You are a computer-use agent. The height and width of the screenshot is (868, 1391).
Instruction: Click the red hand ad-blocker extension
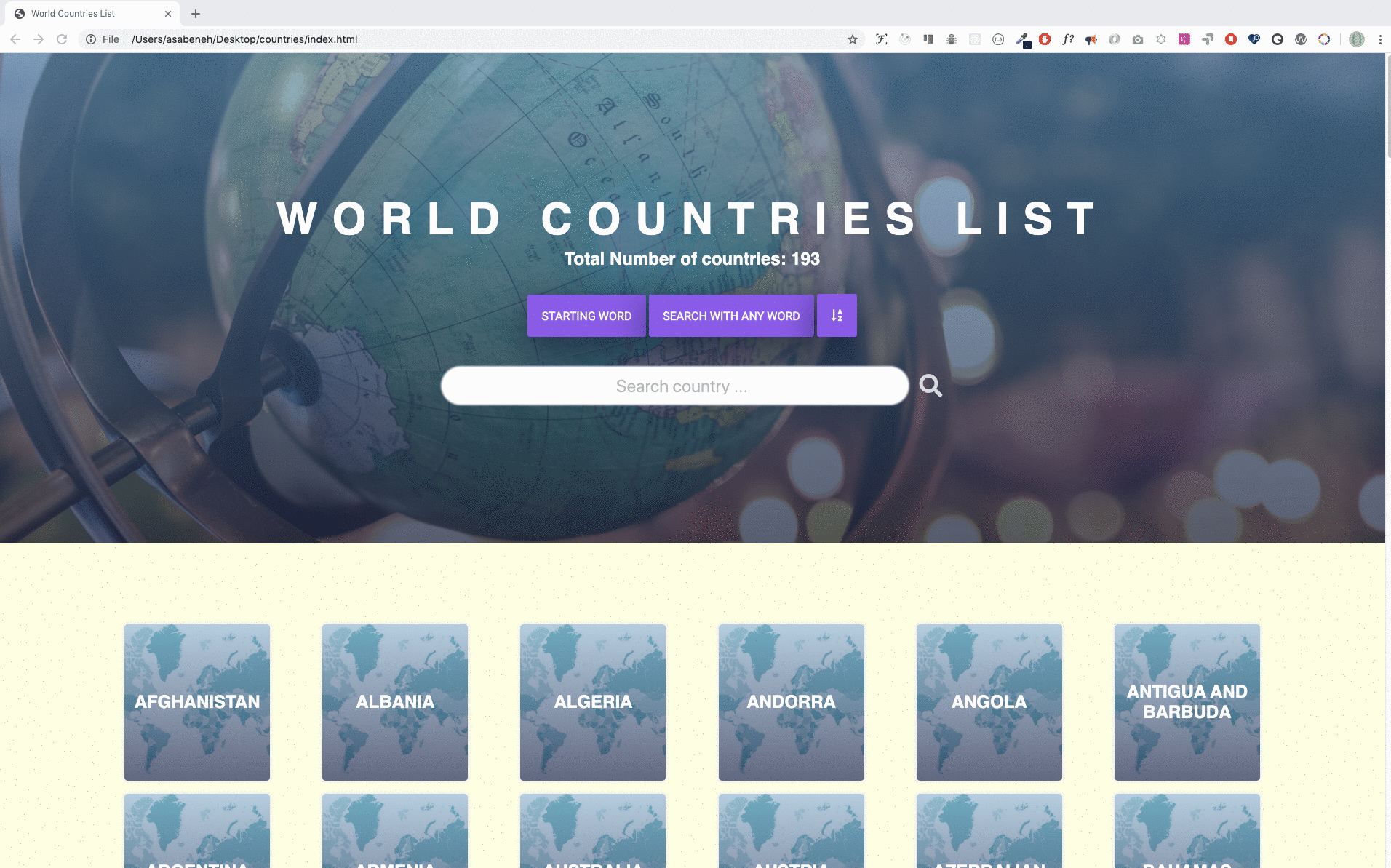pos(1045,39)
